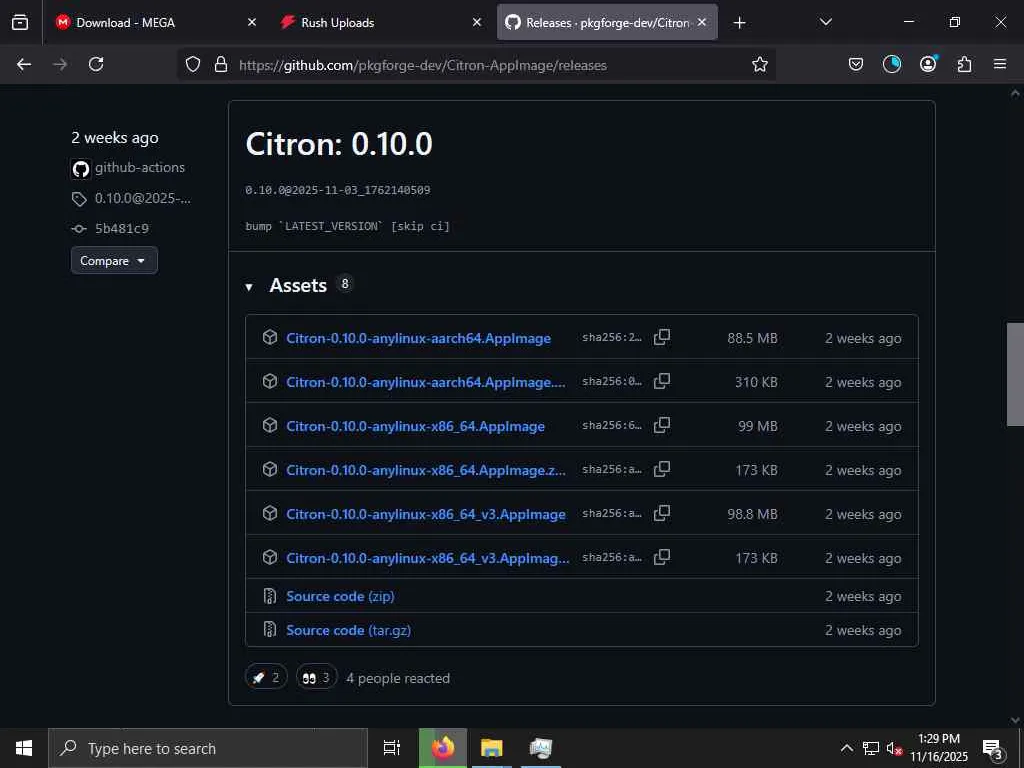The height and width of the screenshot is (768, 1024).
Task: Show site security padlock info
Action: click(221, 65)
